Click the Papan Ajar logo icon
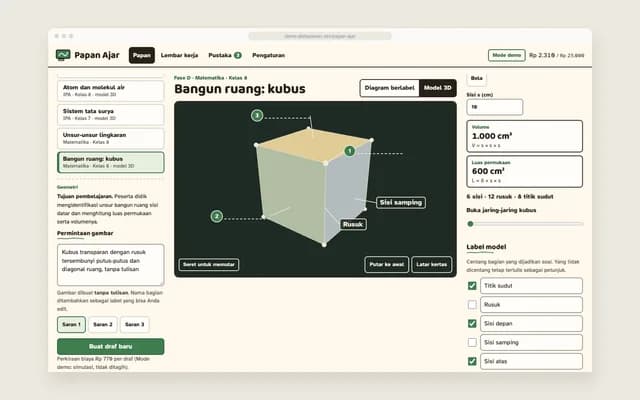This screenshot has width=640, height=400. (x=63, y=55)
